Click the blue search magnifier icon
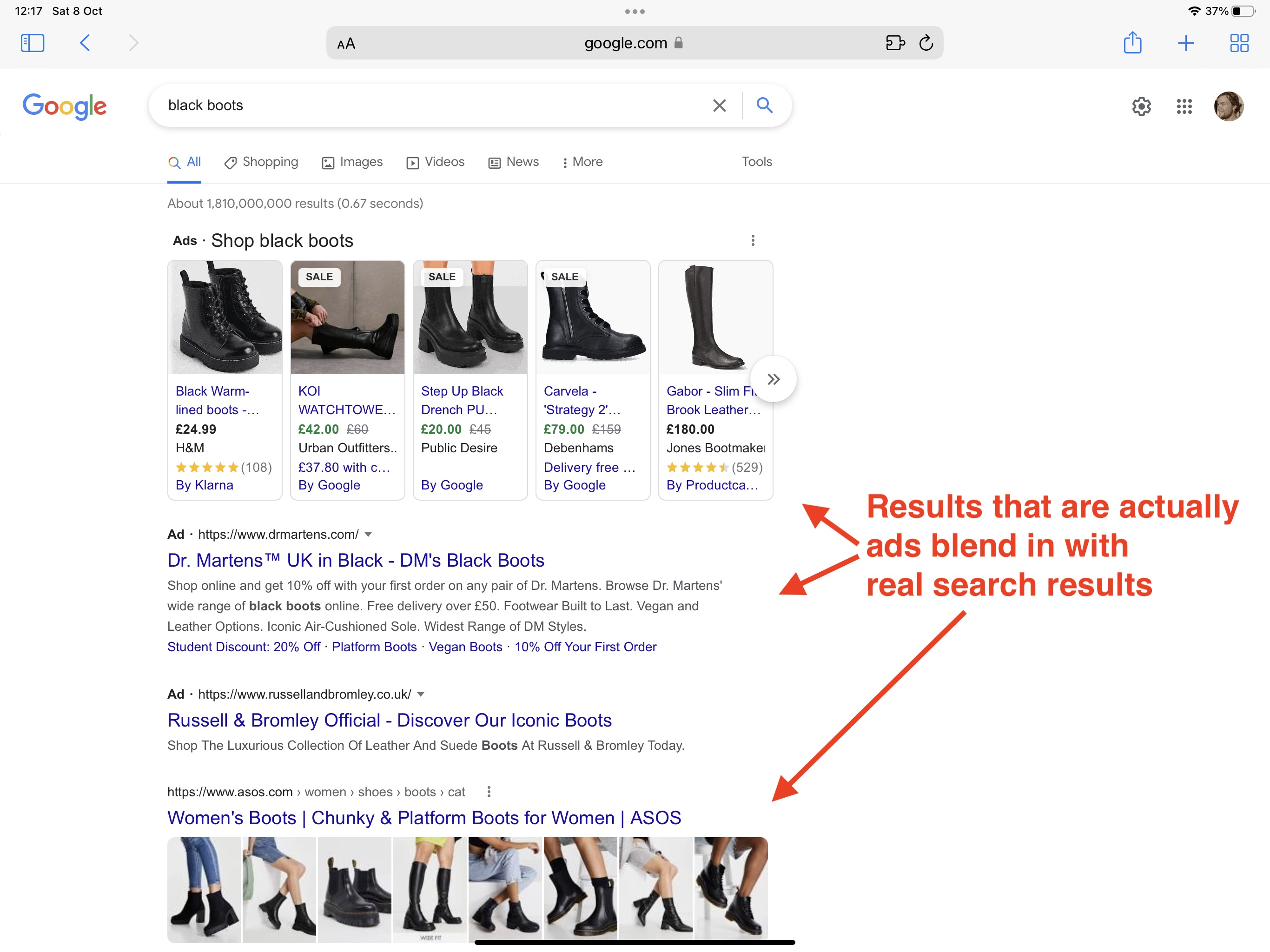This screenshot has width=1270, height=952. pos(764,105)
